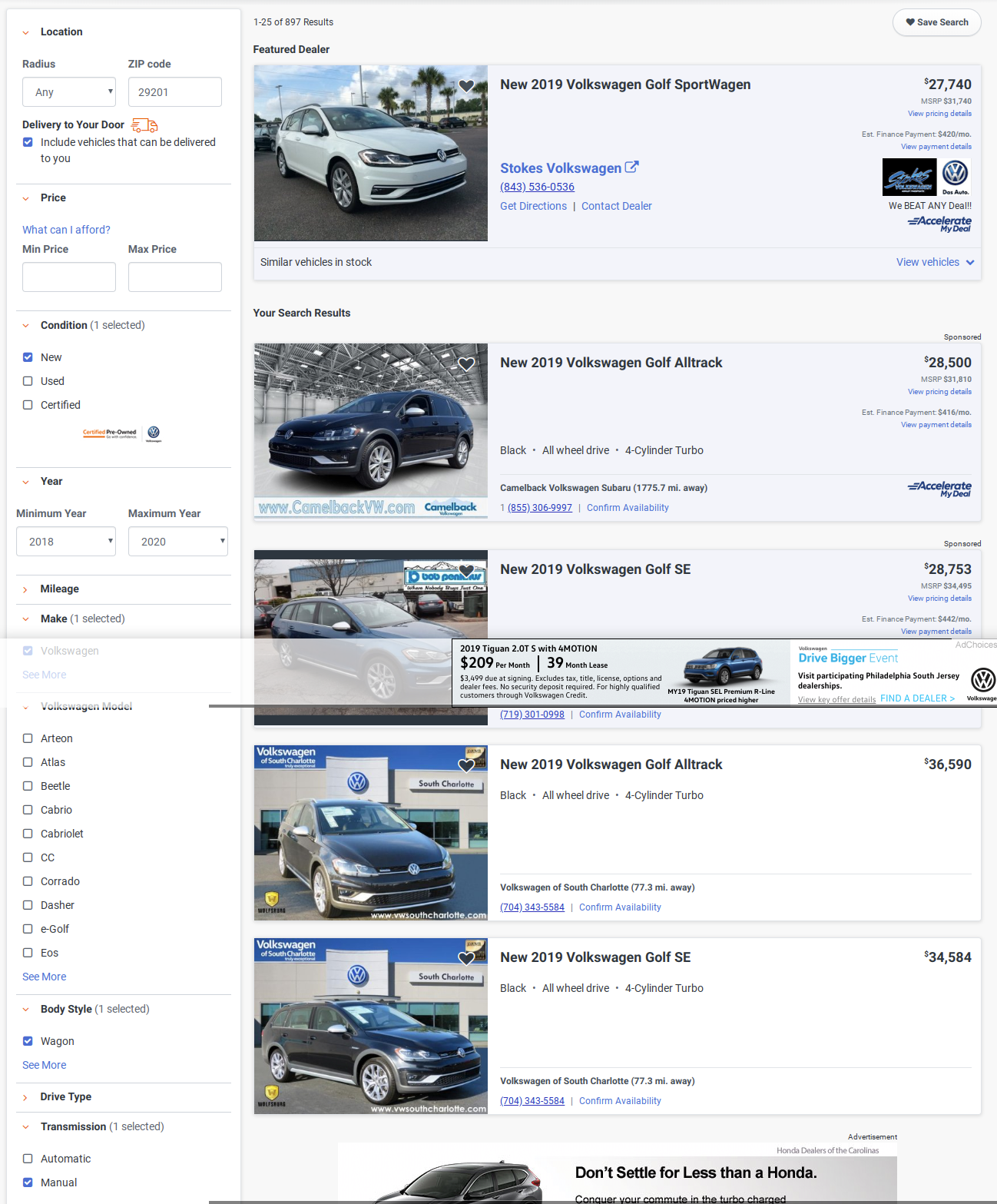Save the $36,590 Golf Alltrack with heart icon

pos(466,765)
